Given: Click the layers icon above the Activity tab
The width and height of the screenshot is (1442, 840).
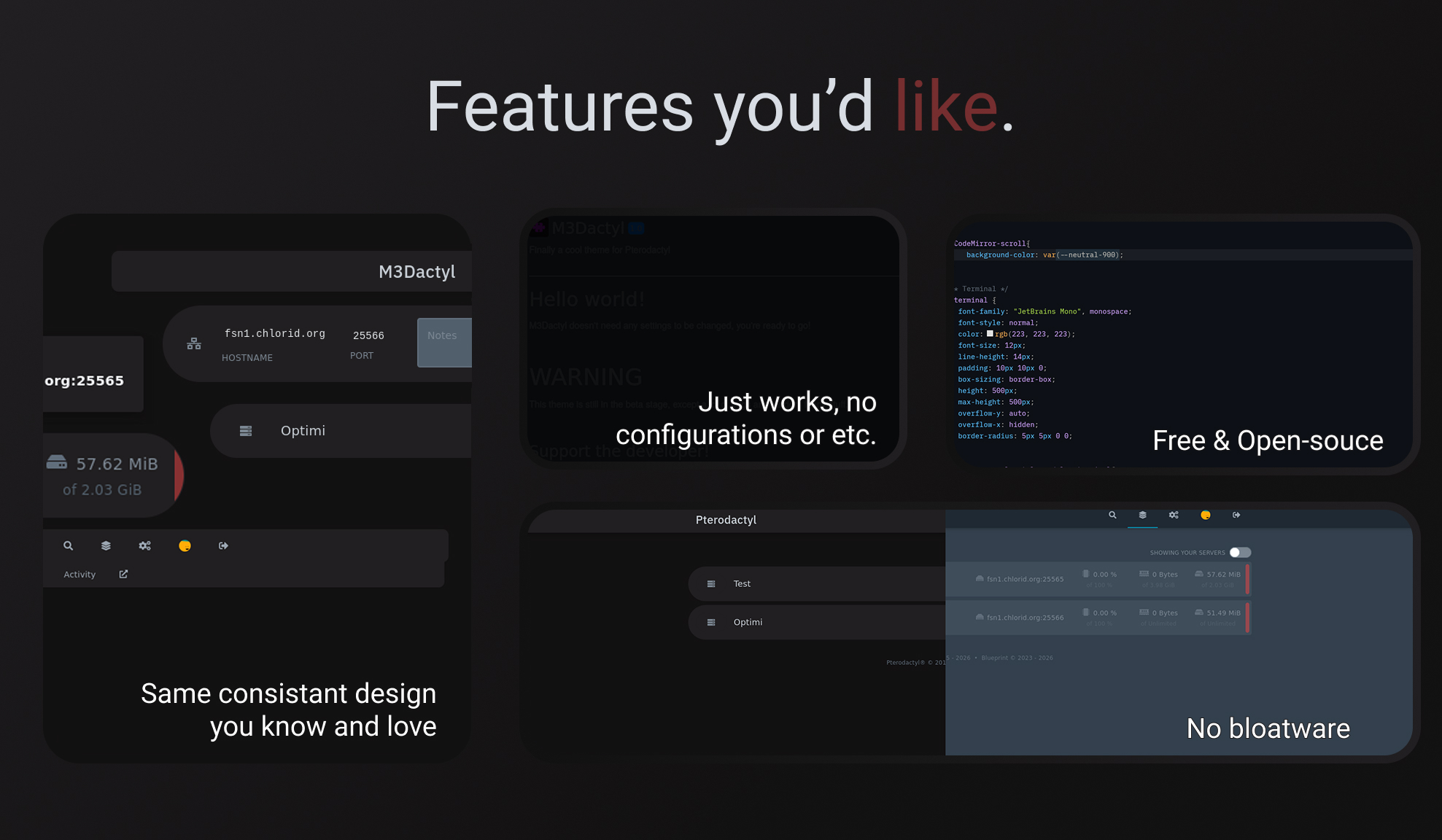Looking at the screenshot, I should coord(106,545).
